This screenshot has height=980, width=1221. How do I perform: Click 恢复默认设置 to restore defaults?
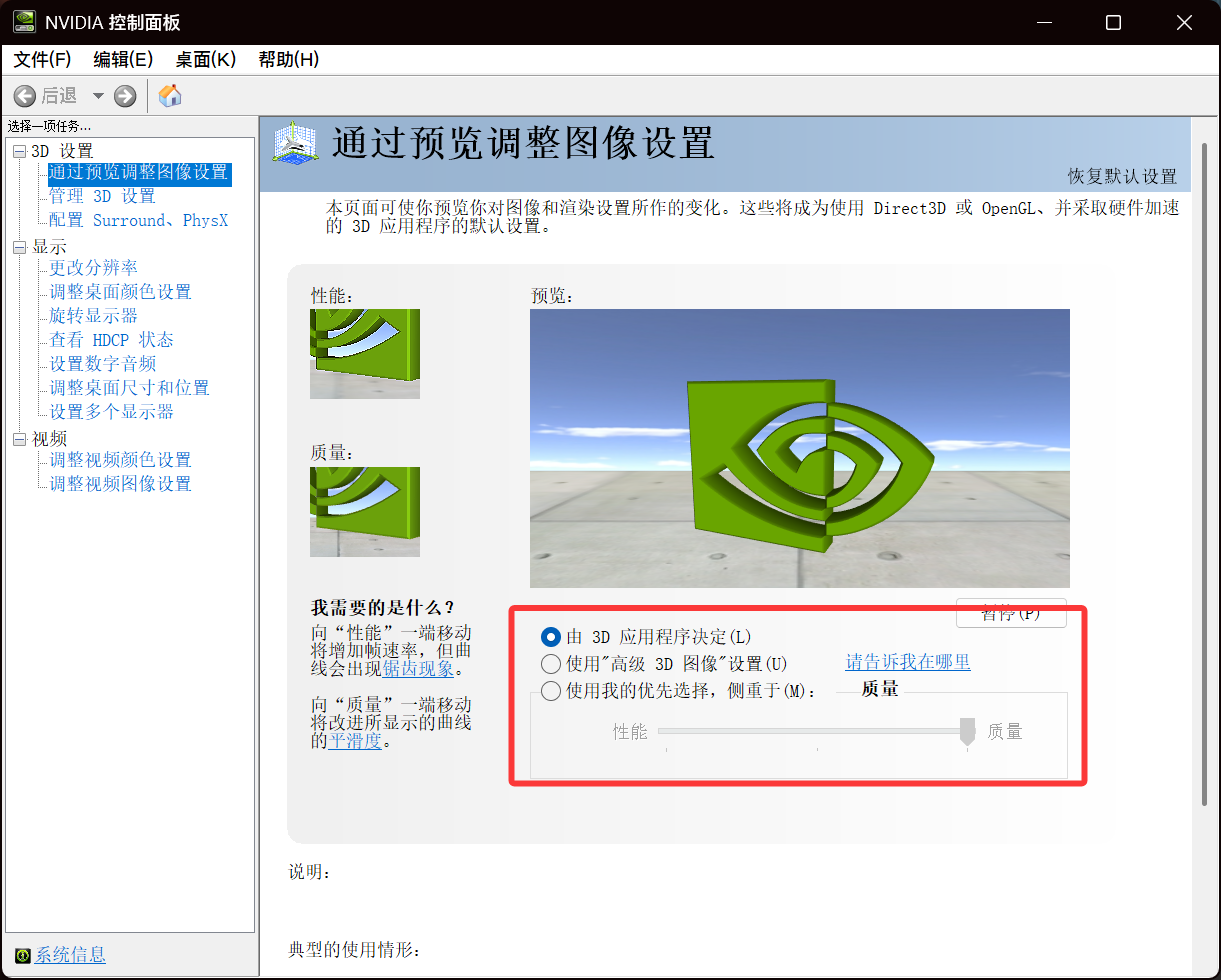coord(1122,176)
